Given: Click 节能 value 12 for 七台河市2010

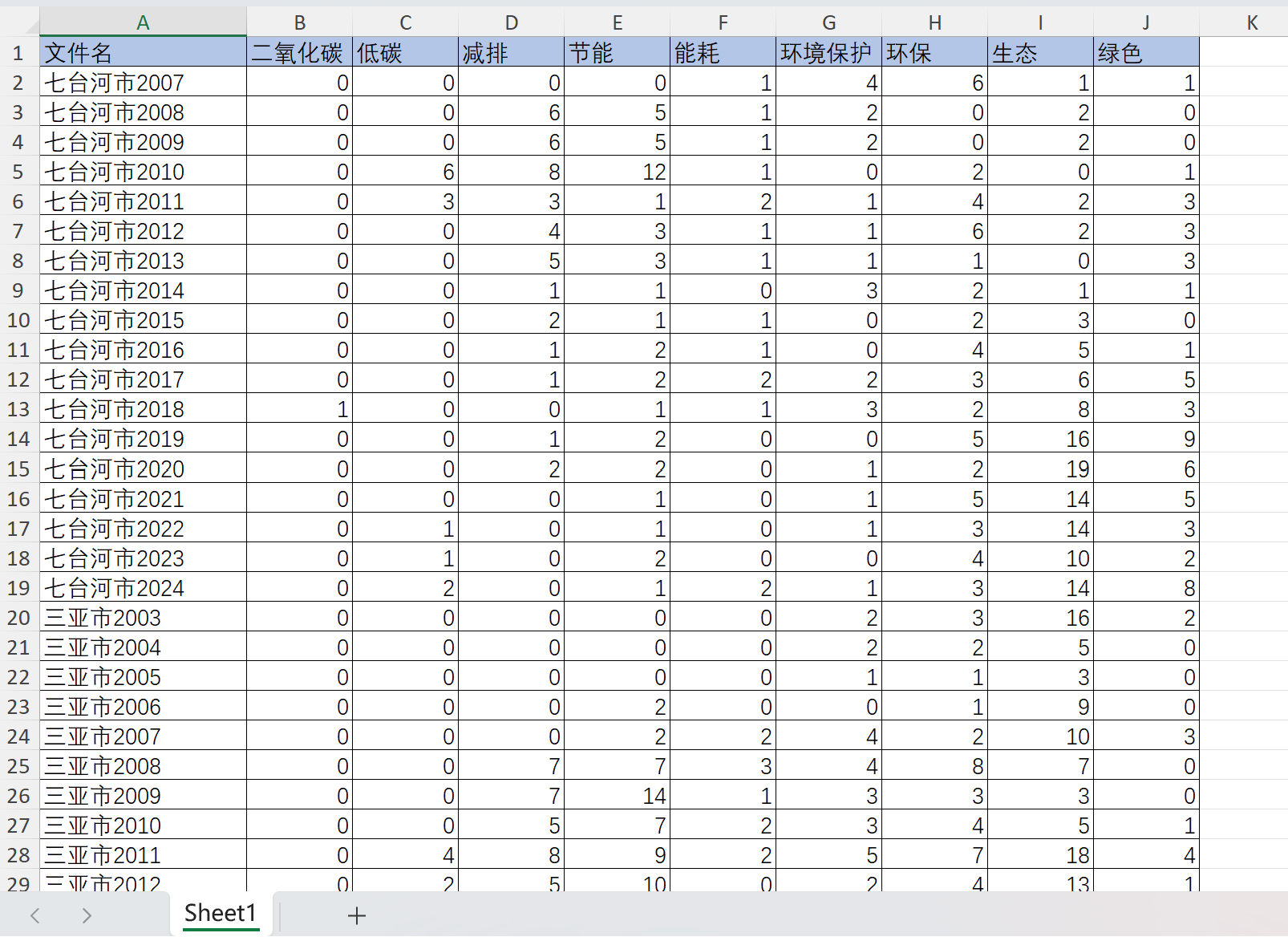Looking at the screenshot, I should pyautogui.click(x=617, y=172).
